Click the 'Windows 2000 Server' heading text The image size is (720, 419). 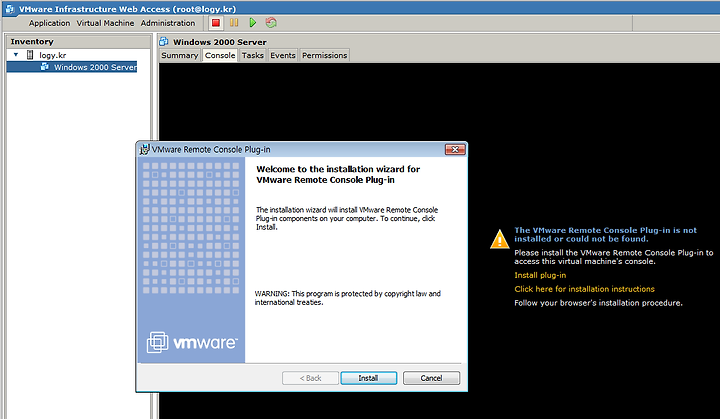pos(219,42)
